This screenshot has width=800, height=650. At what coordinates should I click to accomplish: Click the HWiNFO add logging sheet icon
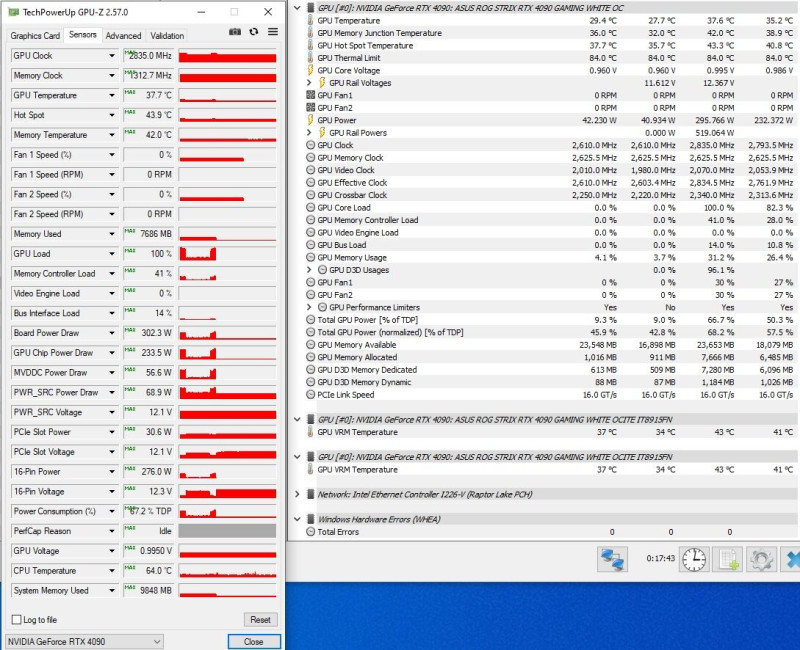point(728,559)
